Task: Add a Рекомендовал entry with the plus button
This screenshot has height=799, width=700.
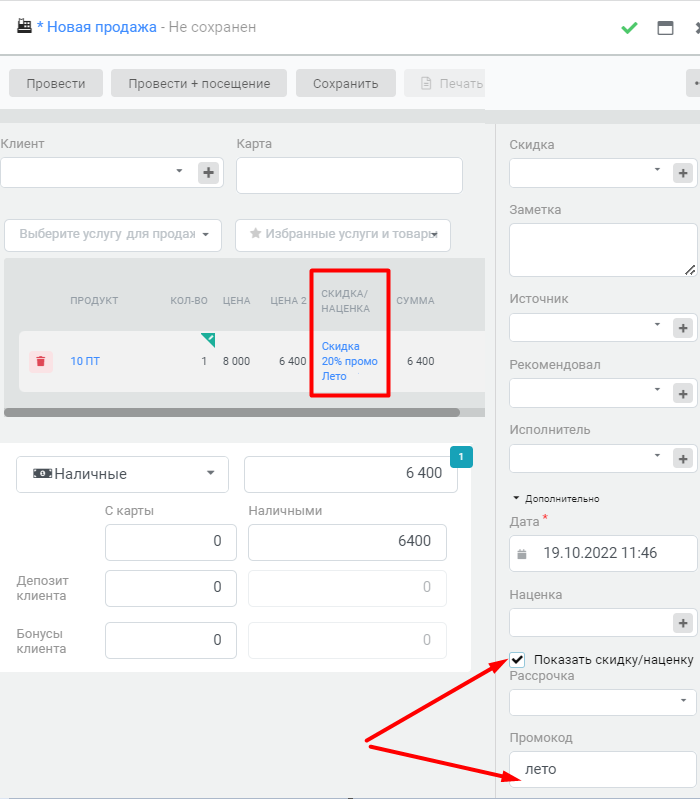Action: coord(683,393)
